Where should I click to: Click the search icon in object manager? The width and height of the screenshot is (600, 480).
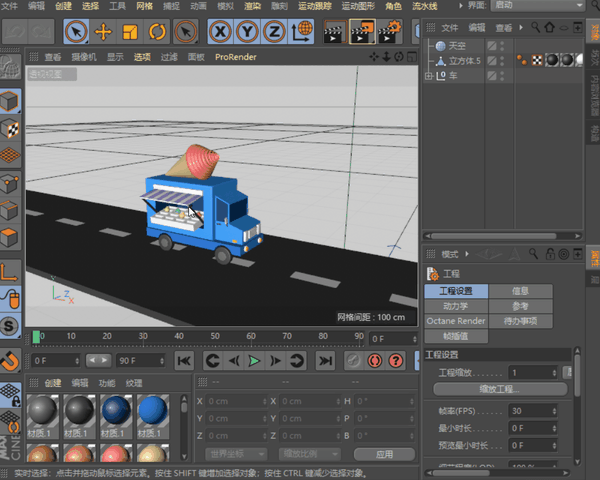point(533,27)
